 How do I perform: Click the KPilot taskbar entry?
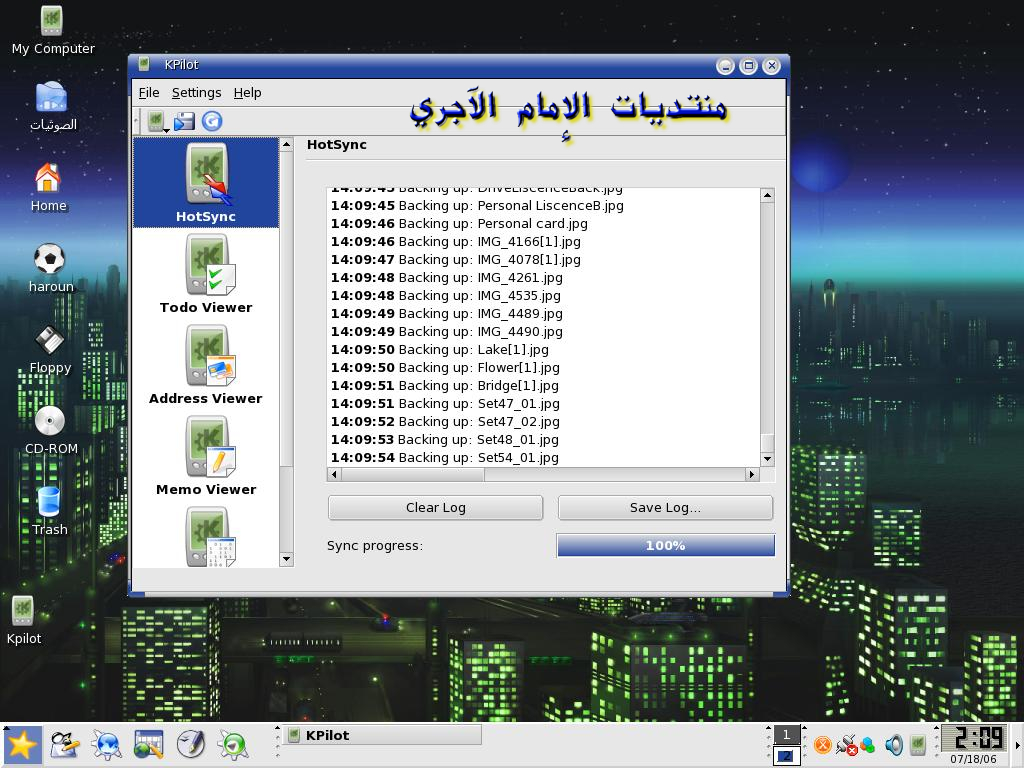click(x=383, y=735)
